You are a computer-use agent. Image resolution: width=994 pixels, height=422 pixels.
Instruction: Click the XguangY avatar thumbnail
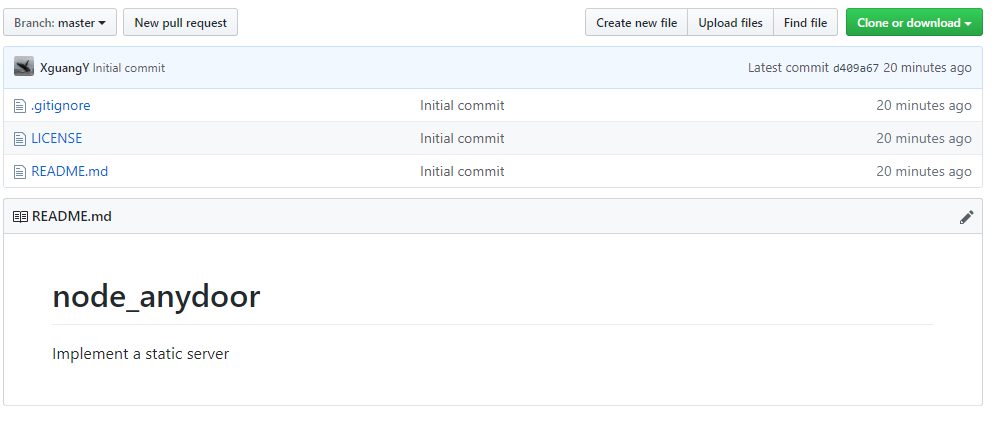click(x=24, y=67)
